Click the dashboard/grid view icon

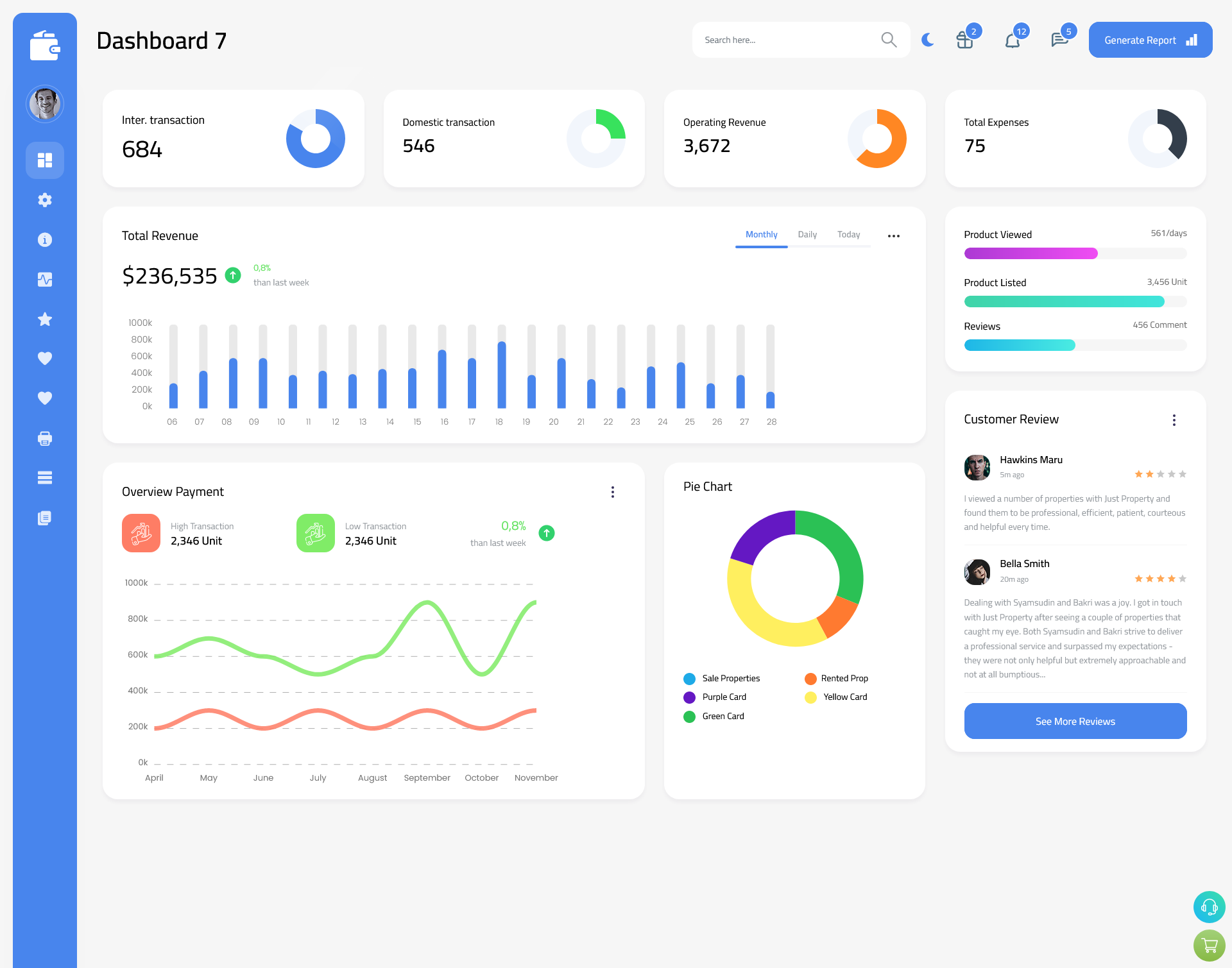pyautogui.click(x=45, y=160)
